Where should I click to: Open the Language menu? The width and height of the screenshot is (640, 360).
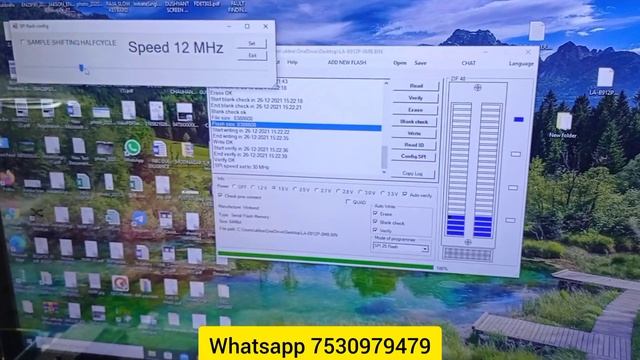[x=521, y=64]
